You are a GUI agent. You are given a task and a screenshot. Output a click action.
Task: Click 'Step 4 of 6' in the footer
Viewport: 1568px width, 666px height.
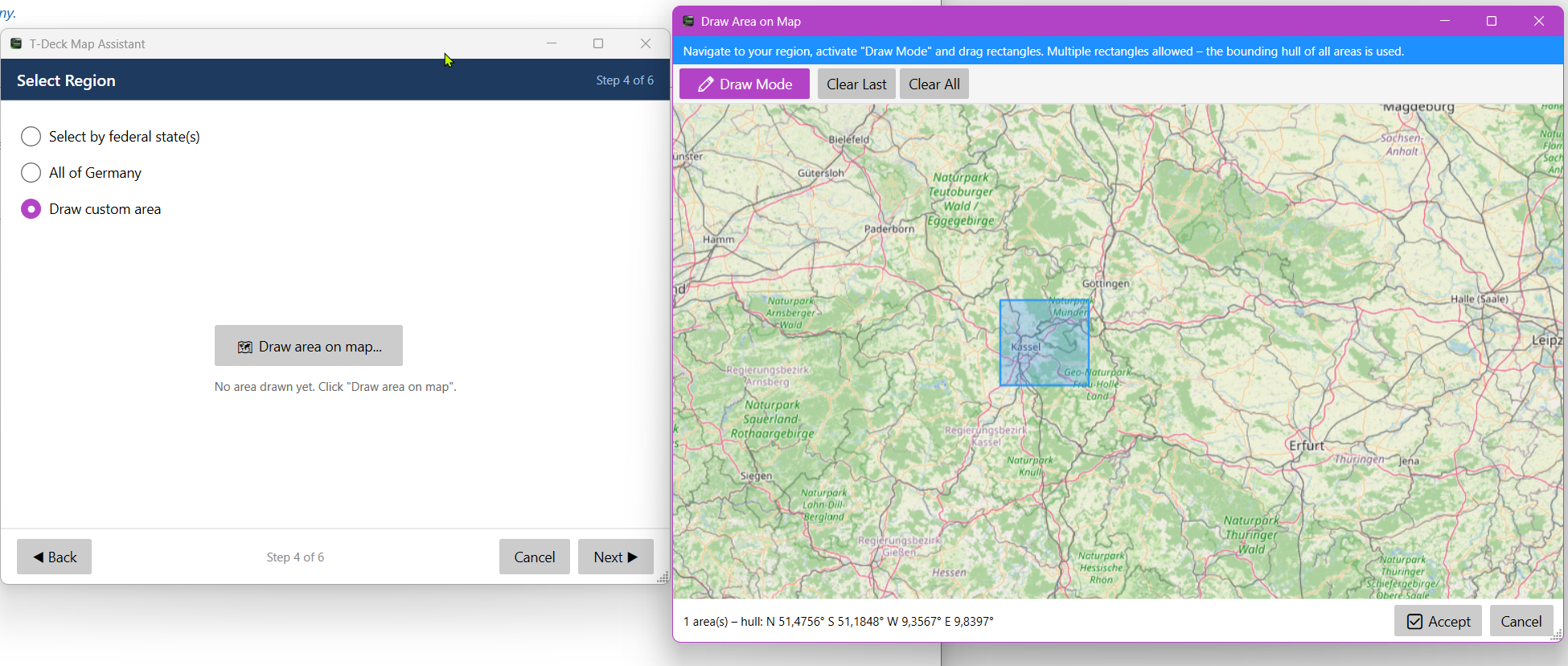(295, 557)
